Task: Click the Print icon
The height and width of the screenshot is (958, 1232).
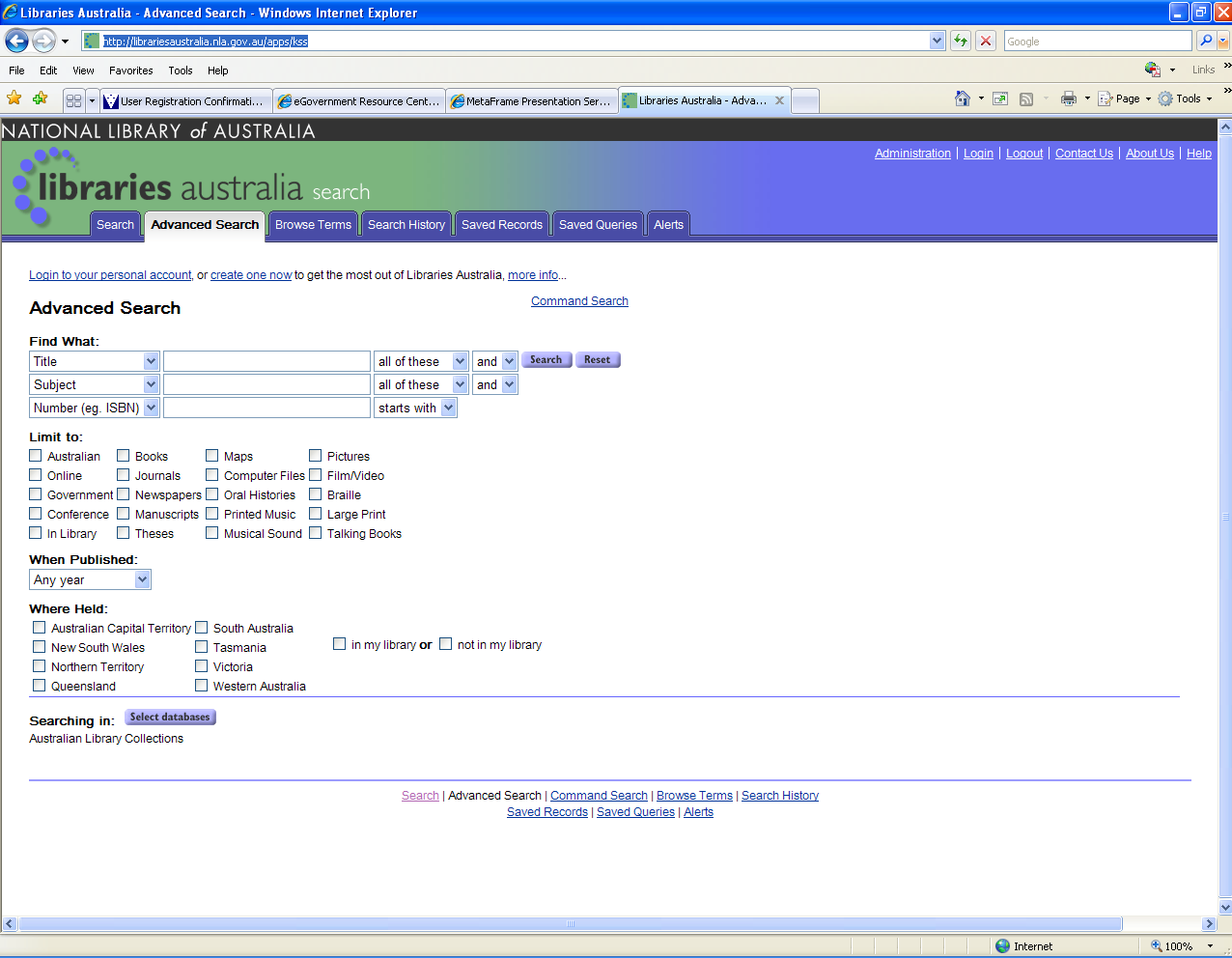Action: (1068, 99)
